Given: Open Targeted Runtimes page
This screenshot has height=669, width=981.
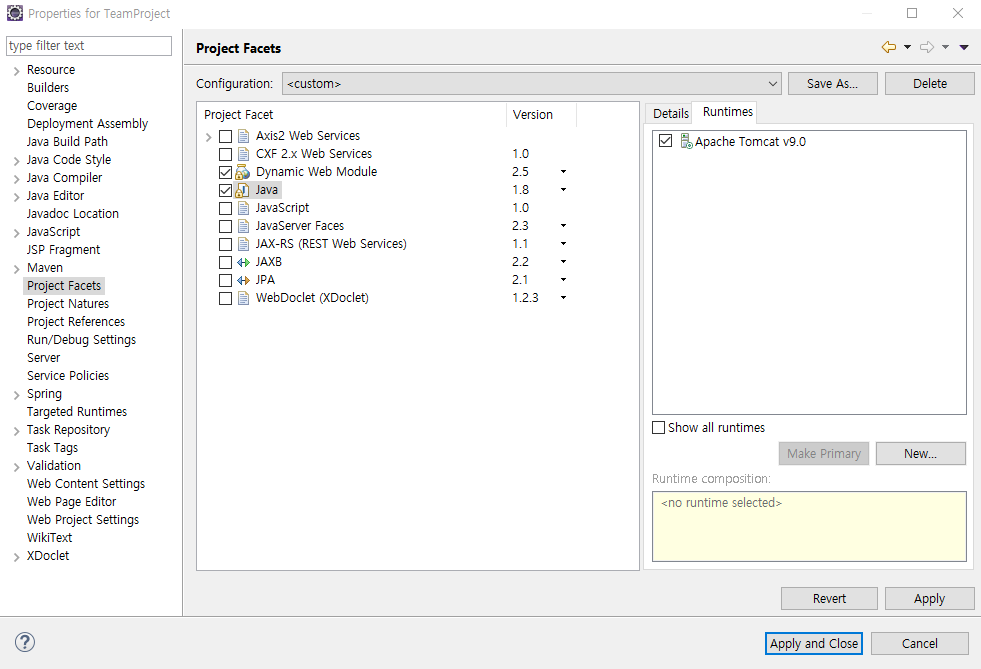Looking at the screenshot, I should coord(77,412).
